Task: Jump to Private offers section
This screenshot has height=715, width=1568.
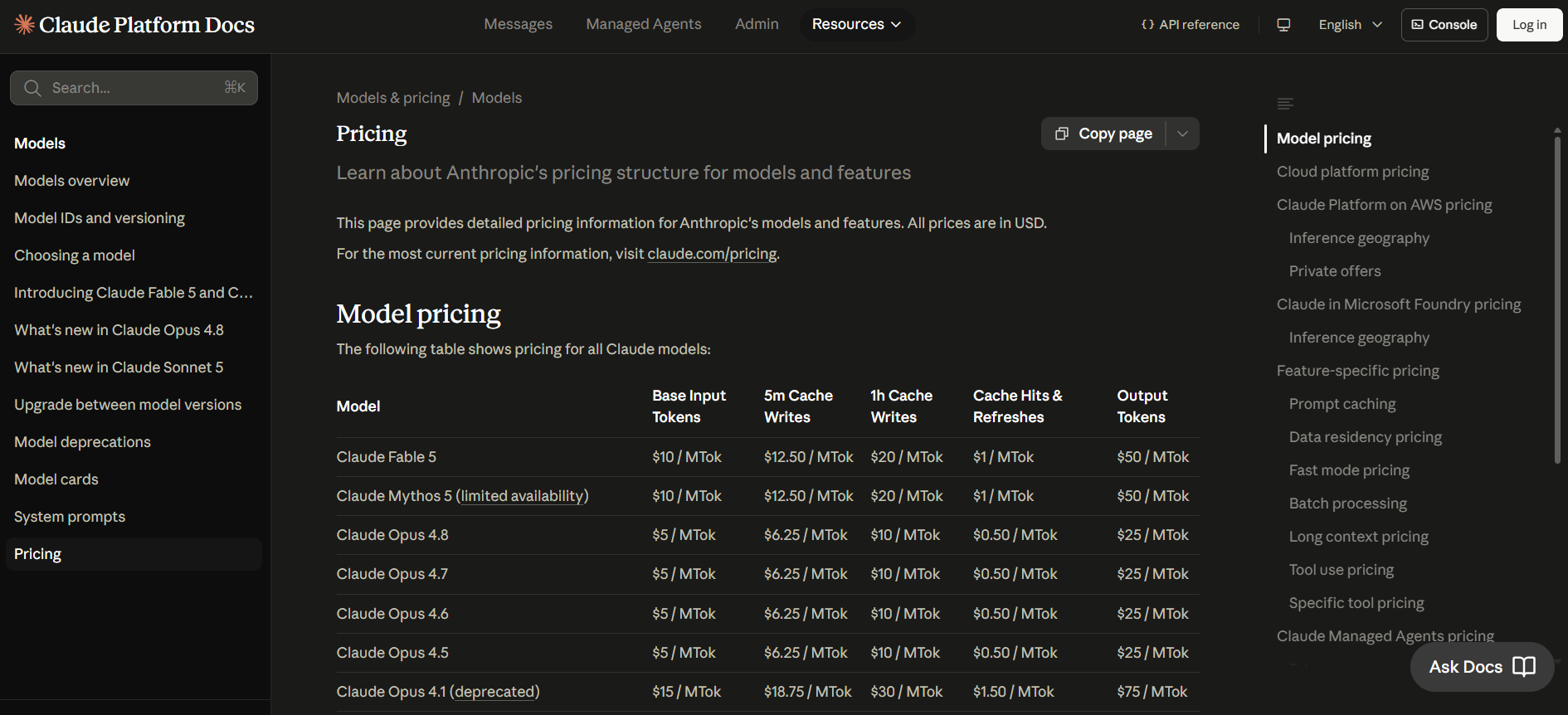Action: coord(1335,271)
